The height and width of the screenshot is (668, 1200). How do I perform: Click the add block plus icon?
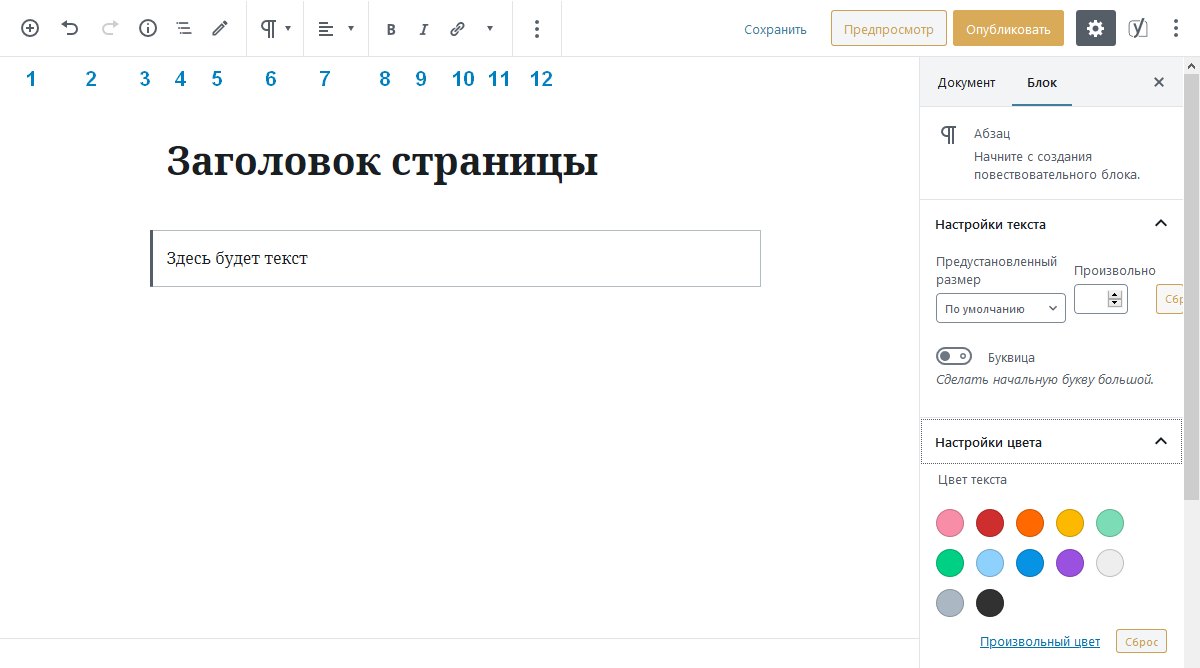(29, 28)
